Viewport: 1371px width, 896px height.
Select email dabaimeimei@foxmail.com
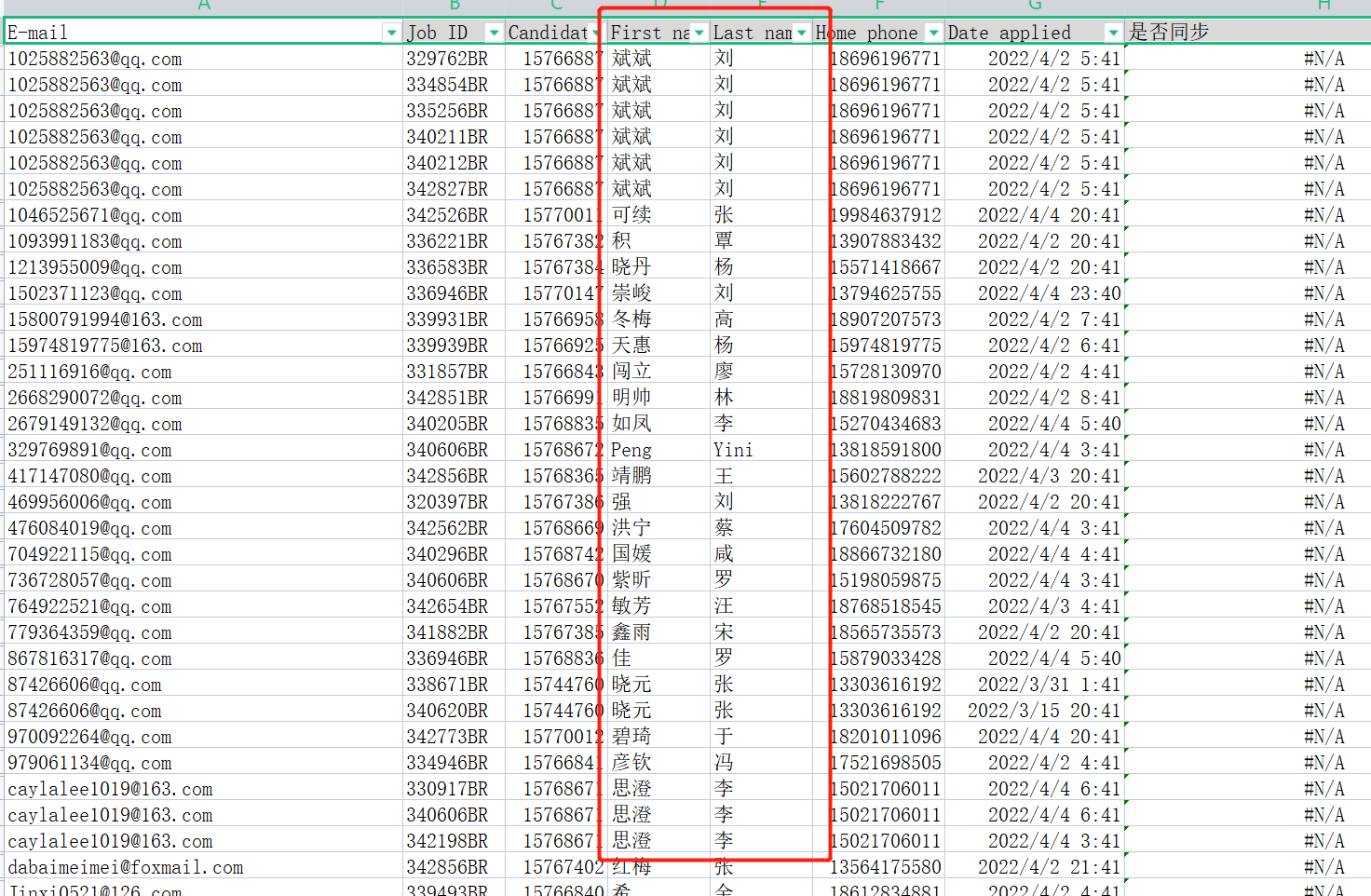point(126,867)
